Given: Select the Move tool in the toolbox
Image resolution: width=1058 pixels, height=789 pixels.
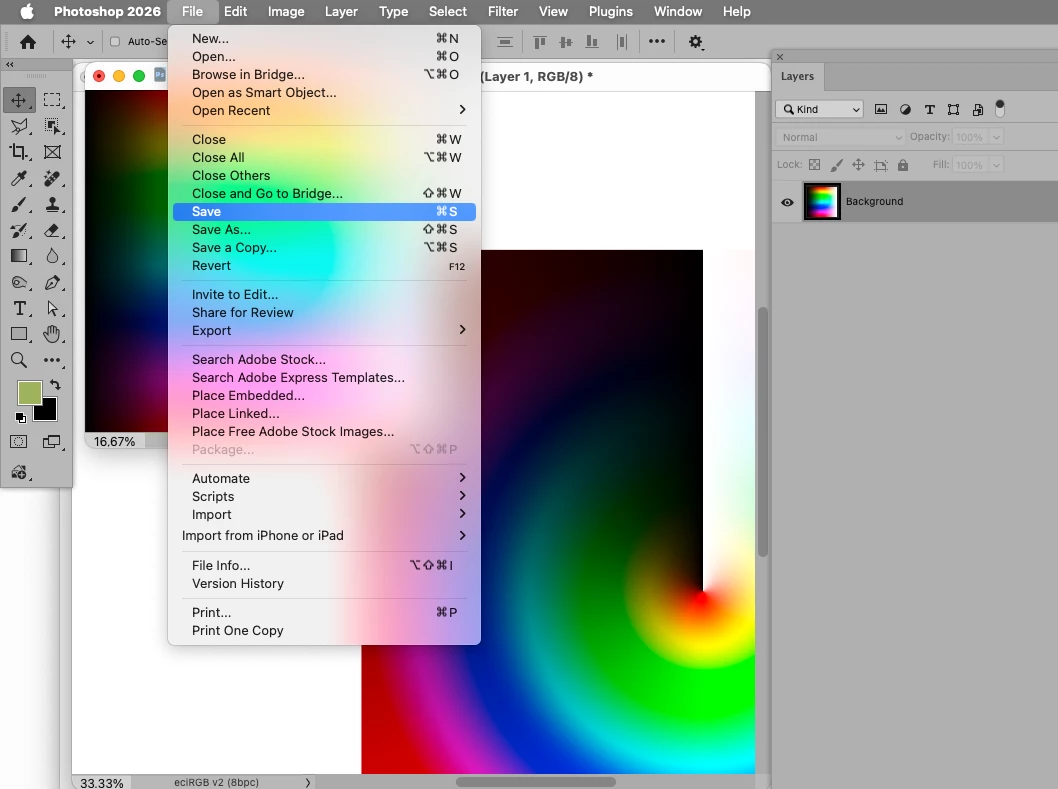Looking at the screenshot, I should 19,100.
